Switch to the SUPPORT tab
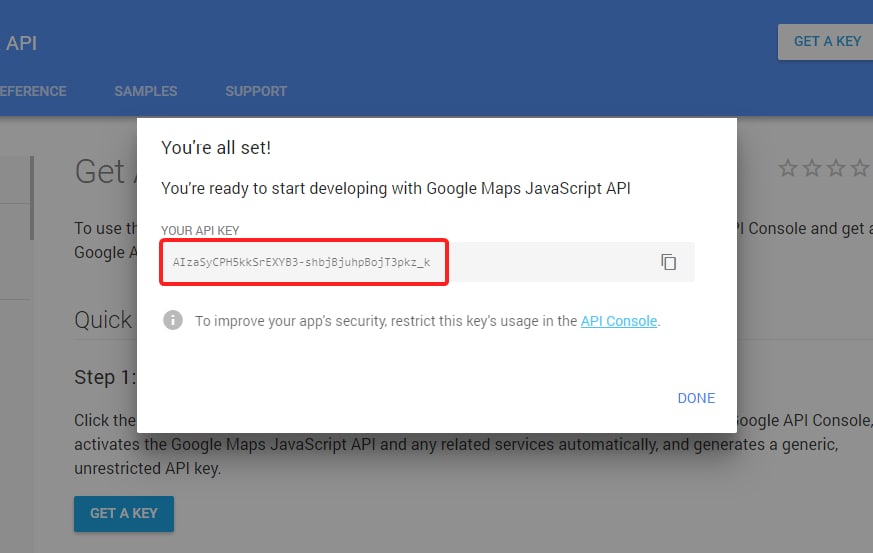Screen dimensions: 873x553 coord(256,91)
